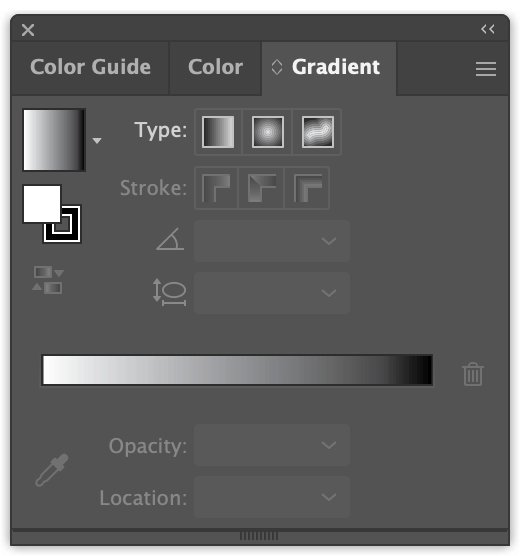
Task: Pick a color with the eyedropper icon
Action: coord(52,470)
